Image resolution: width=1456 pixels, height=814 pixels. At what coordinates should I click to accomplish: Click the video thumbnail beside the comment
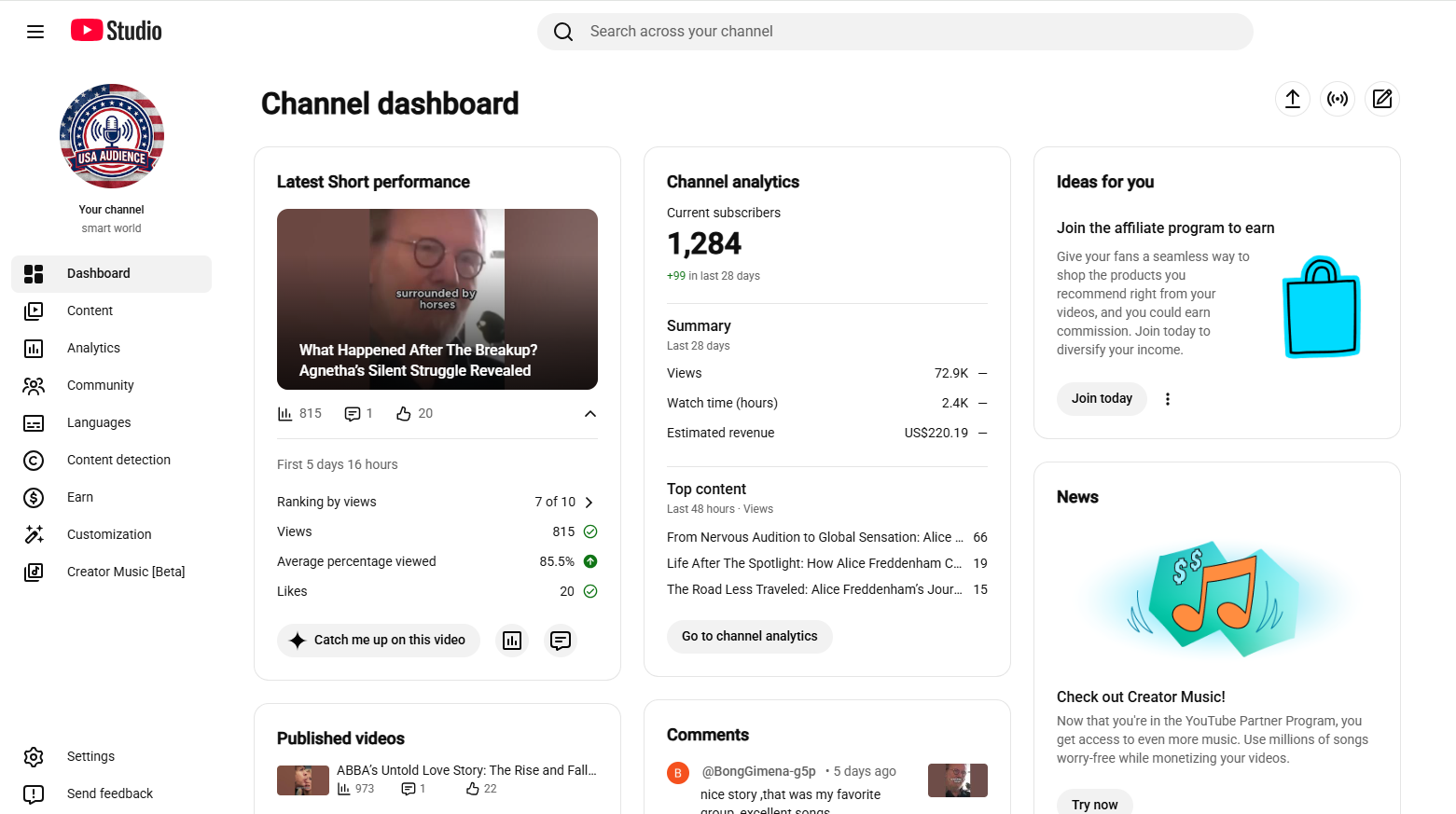point(958,780)
